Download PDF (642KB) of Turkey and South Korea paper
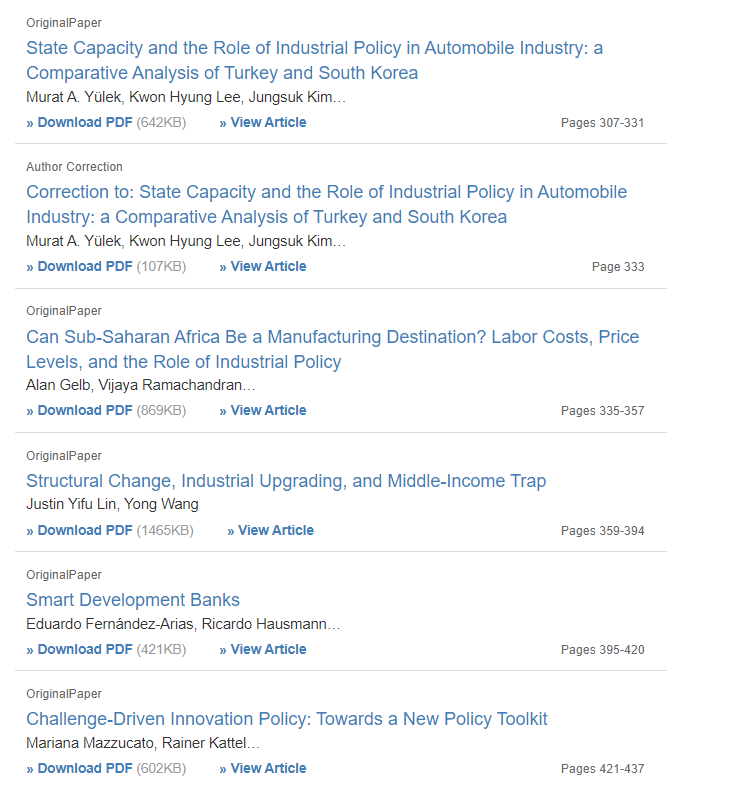The width and height of the screenshot is (732, 804). [x=85, y=123]
